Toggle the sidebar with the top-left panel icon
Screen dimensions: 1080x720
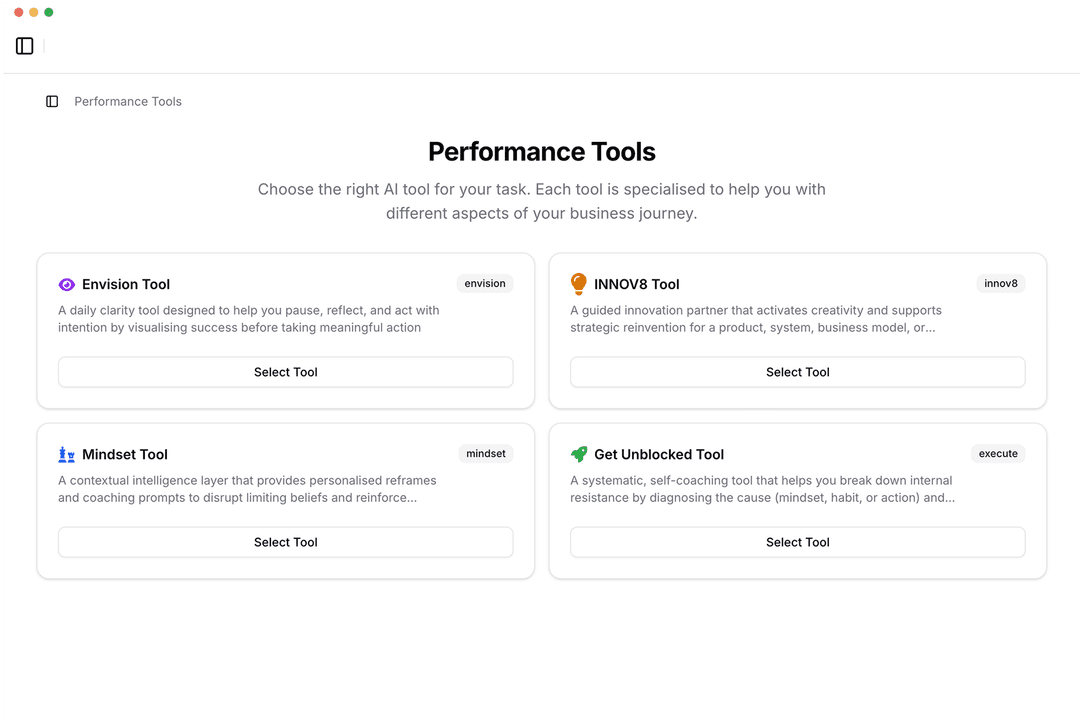(24, 45)
